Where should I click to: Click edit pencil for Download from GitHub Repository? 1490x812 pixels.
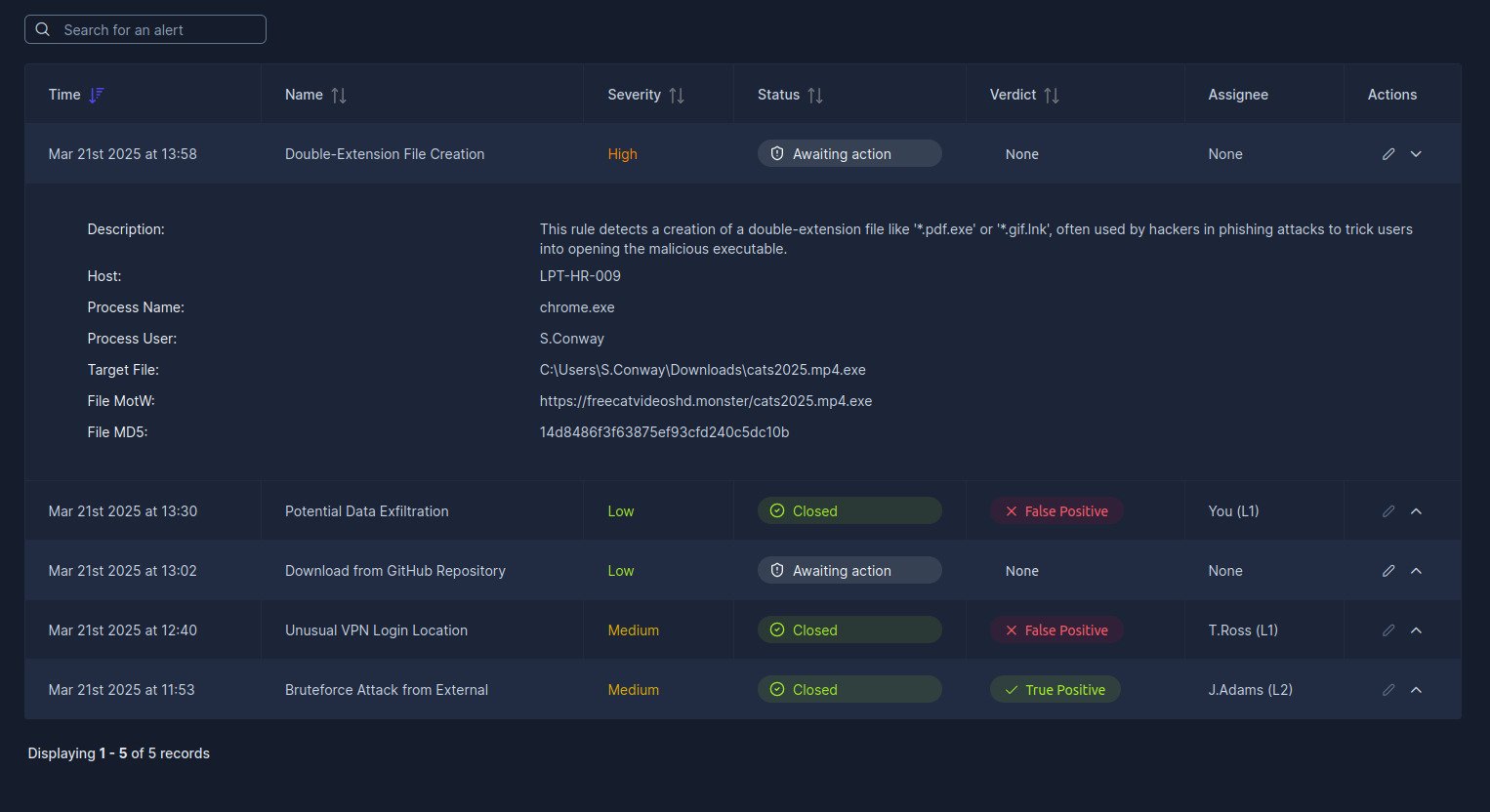[x=1388, y=571]
